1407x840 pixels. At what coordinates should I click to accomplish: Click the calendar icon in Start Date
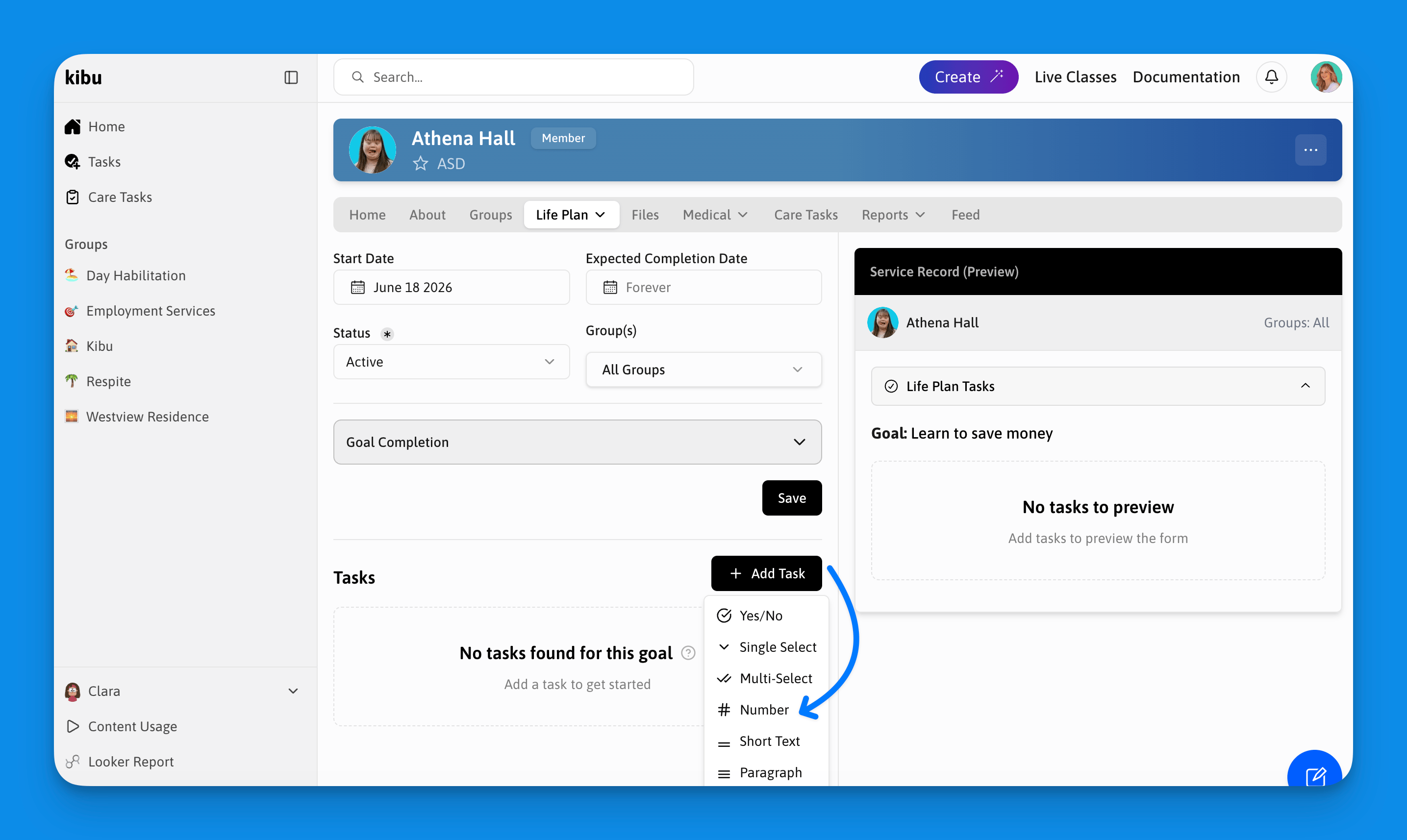point(358,288)
